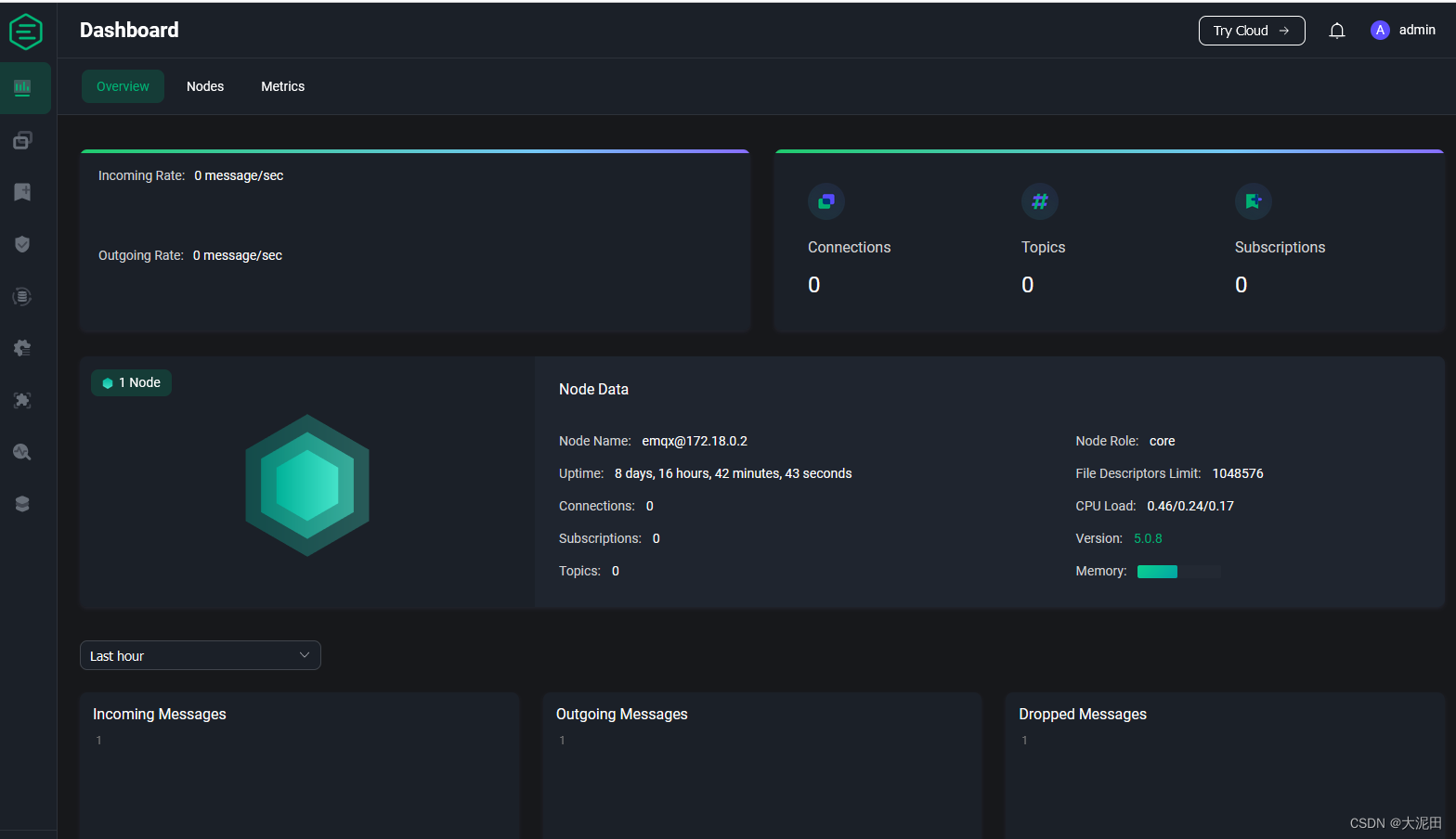Open the admin user menu
This screenshot has width=1456, height=839.
[x=1403, y=31]
